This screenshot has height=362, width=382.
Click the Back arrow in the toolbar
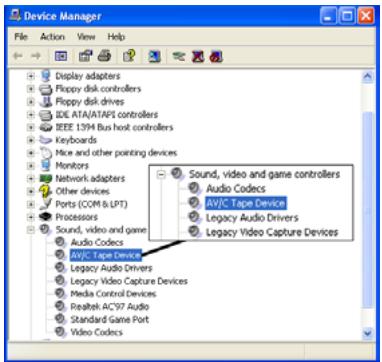click(x=17, y=56)
